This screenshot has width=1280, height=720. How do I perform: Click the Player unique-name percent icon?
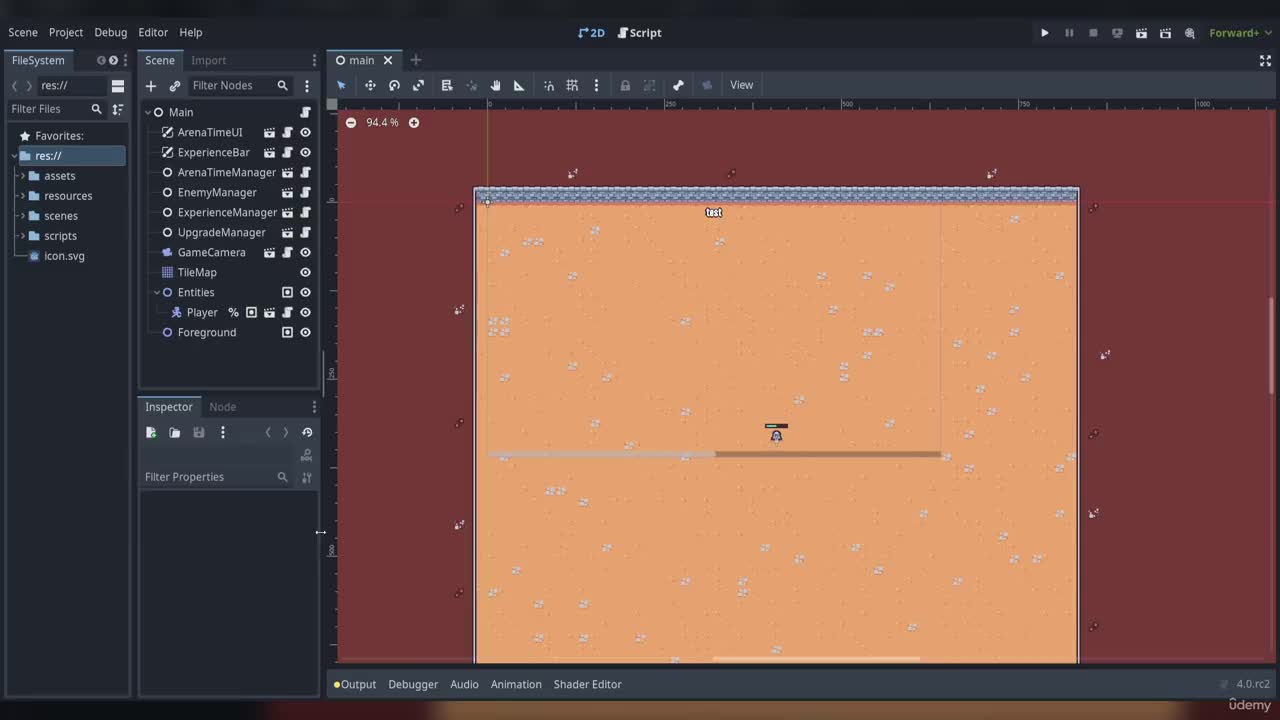point(233,312)
